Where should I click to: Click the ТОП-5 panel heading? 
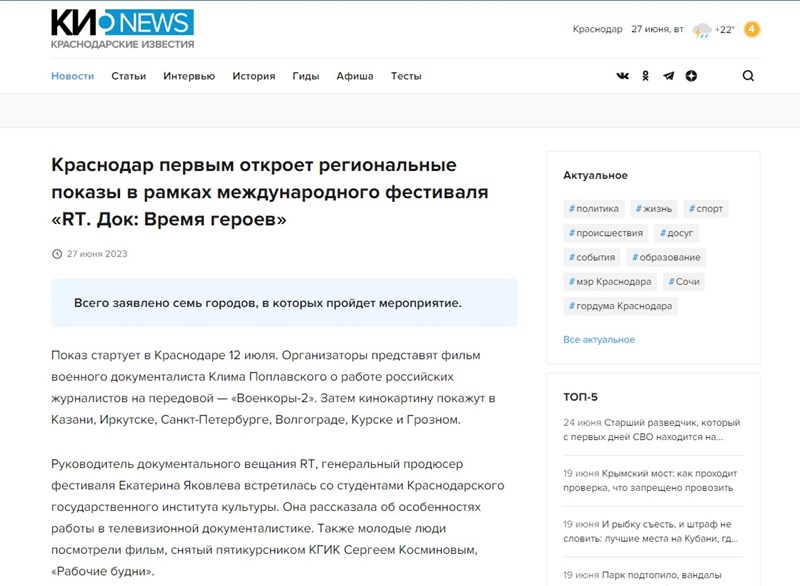[581, 397]
